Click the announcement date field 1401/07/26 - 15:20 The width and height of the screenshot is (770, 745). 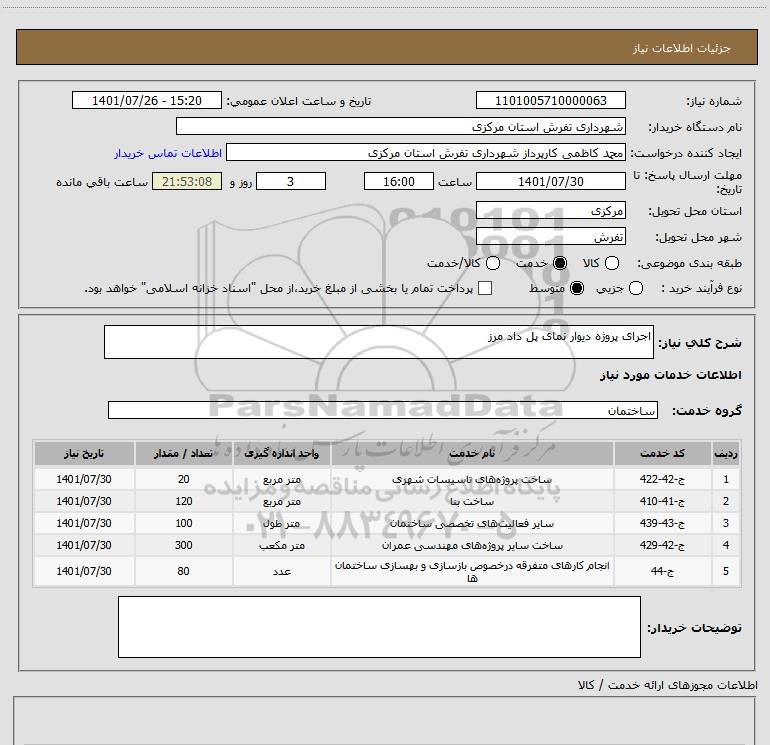147,100
